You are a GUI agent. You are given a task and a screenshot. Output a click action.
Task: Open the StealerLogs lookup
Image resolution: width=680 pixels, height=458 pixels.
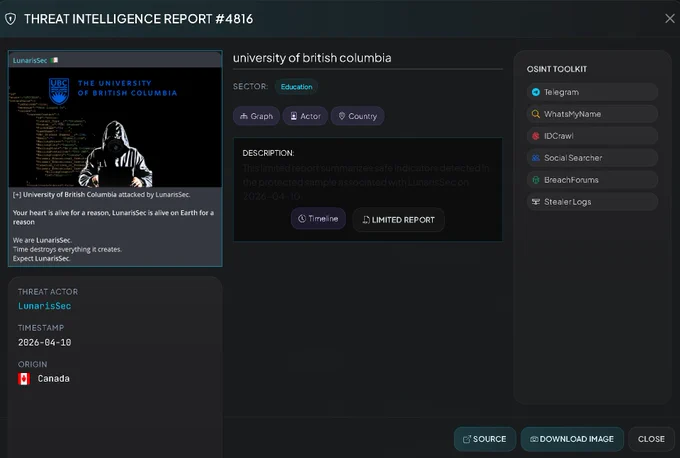[x=592, y=202]
